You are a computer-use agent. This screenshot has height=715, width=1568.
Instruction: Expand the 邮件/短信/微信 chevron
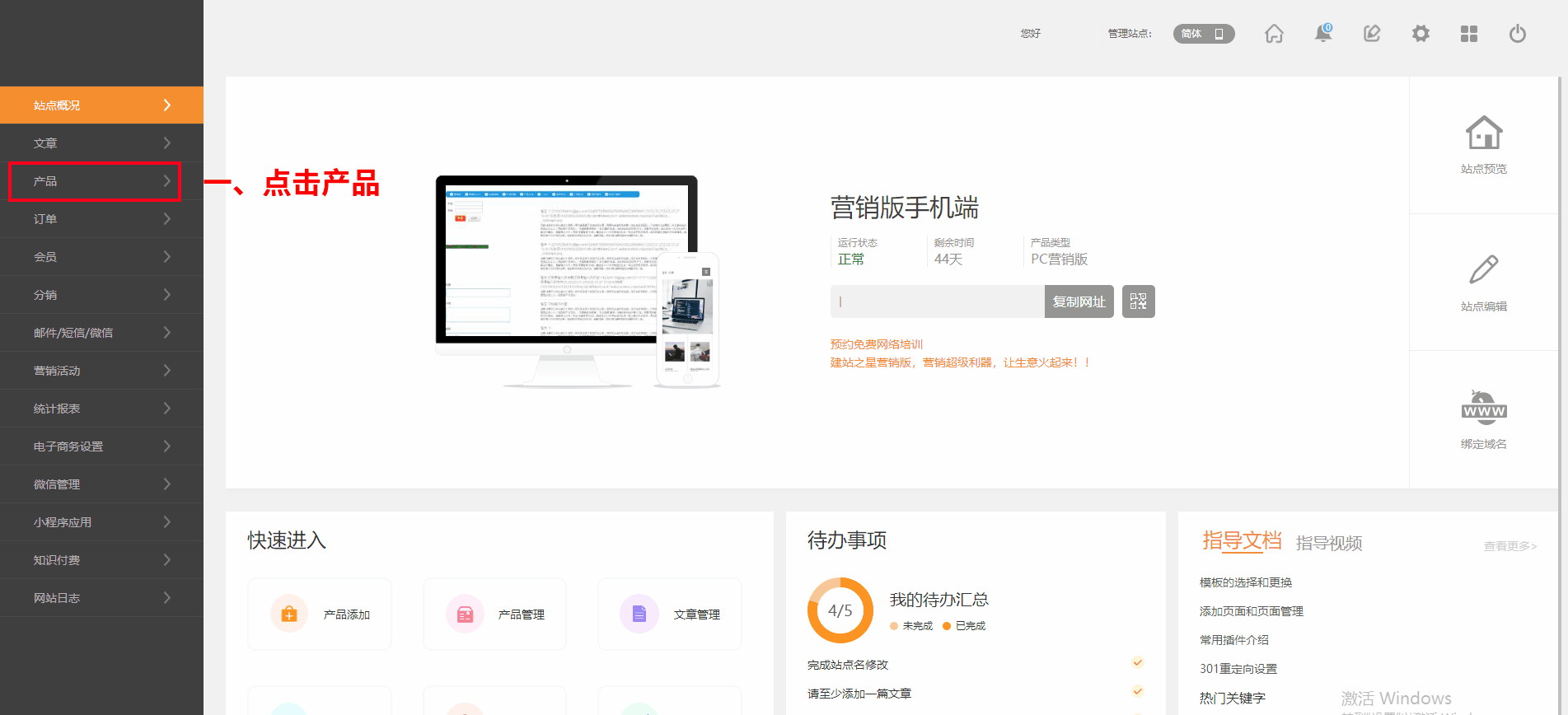[x=167, y=332]
